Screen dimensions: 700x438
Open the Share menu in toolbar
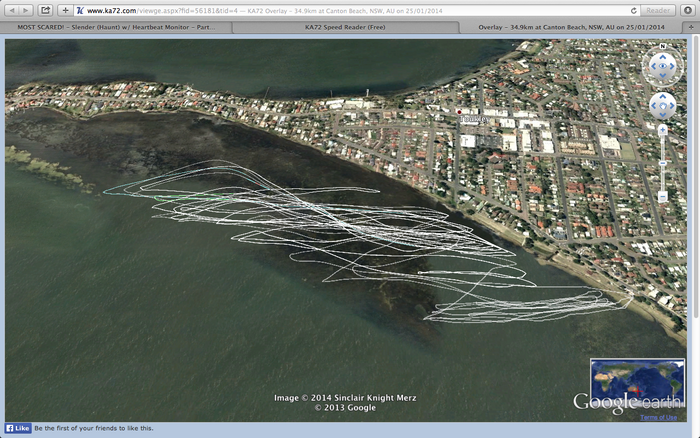click(x=45, y=10)
